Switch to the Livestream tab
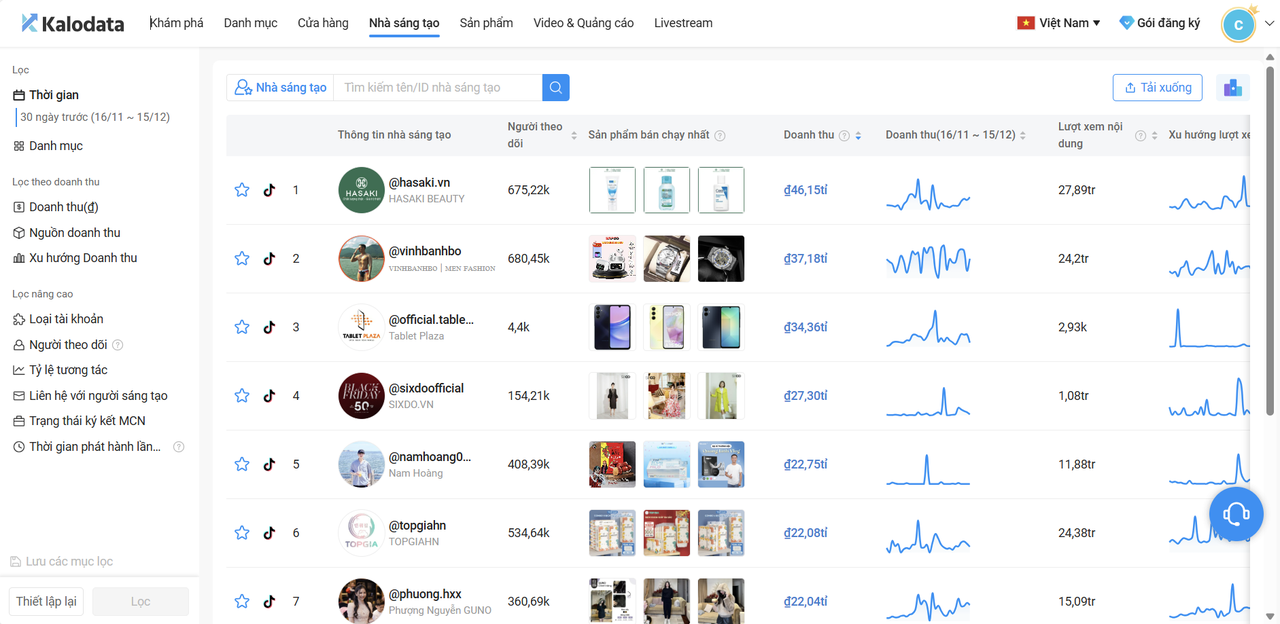Viewport: 1280px width, 624px height. [x=683, y=23]
